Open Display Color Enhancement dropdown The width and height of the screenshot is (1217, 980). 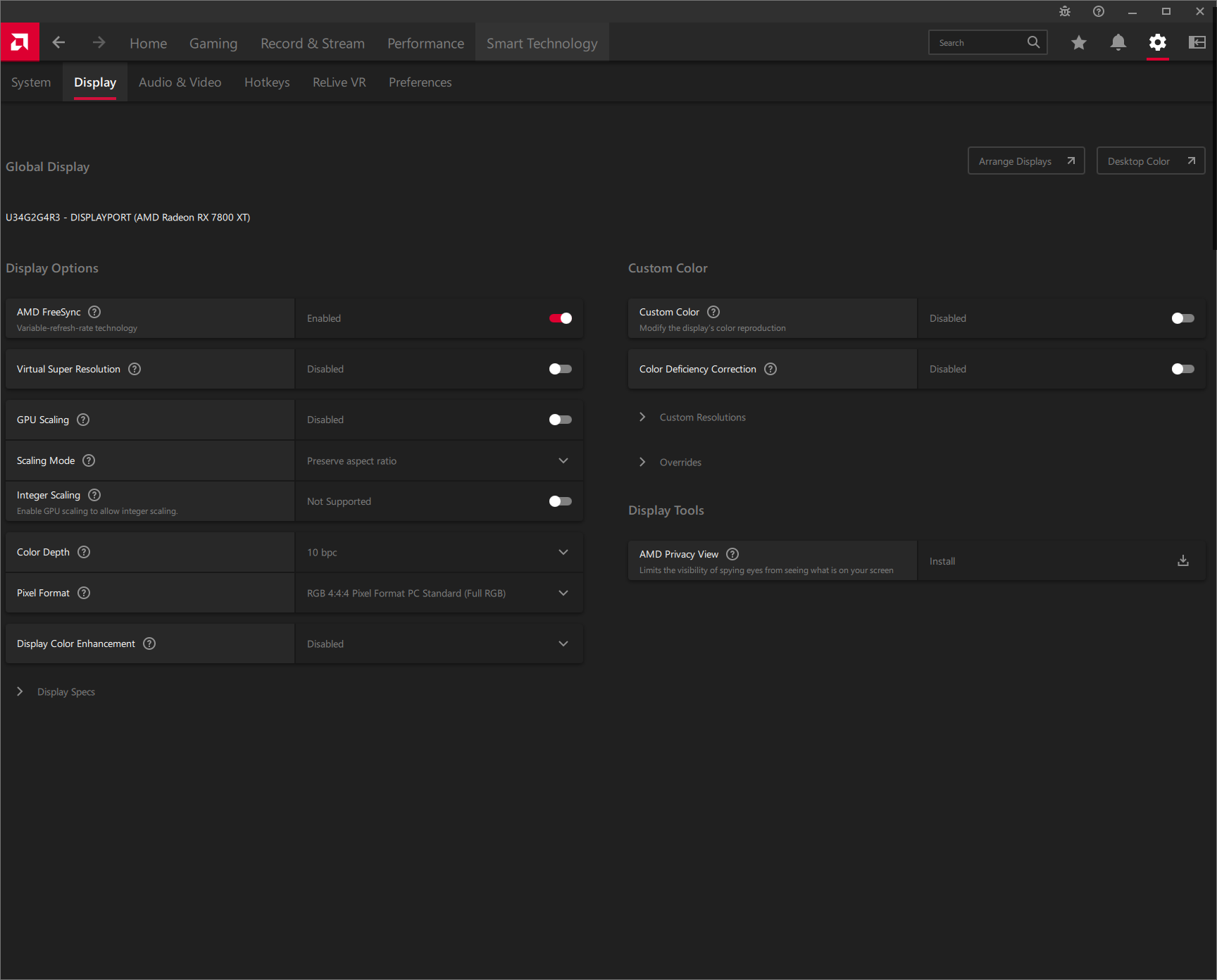[x=439, y=643]
